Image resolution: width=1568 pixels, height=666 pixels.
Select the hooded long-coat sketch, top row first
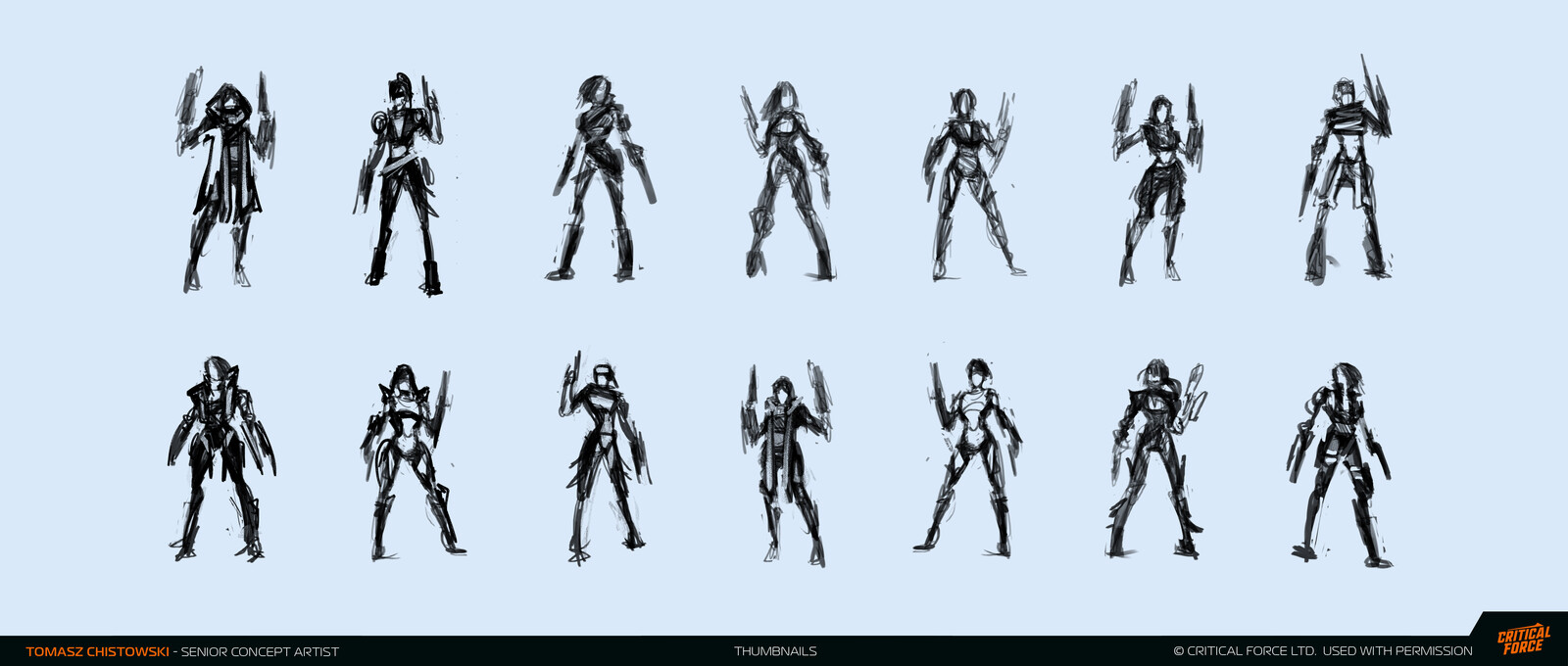225,180
